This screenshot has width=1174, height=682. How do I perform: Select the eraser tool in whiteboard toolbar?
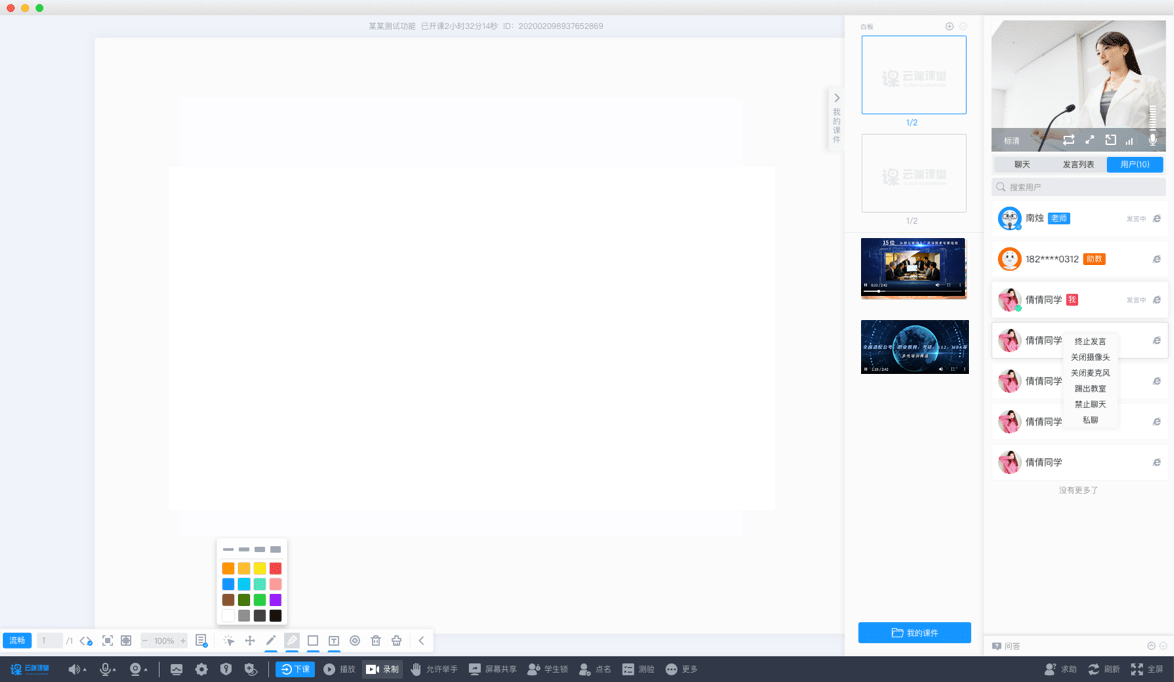[x=292, y=640]
